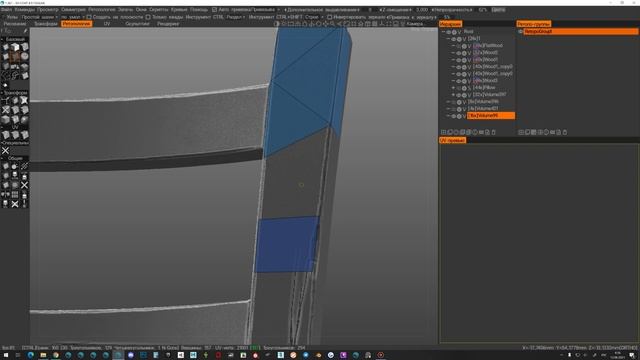Open the Windows Start menu
Screen dimensions: 640x360
pyautogui.click(x=6, y=355)
